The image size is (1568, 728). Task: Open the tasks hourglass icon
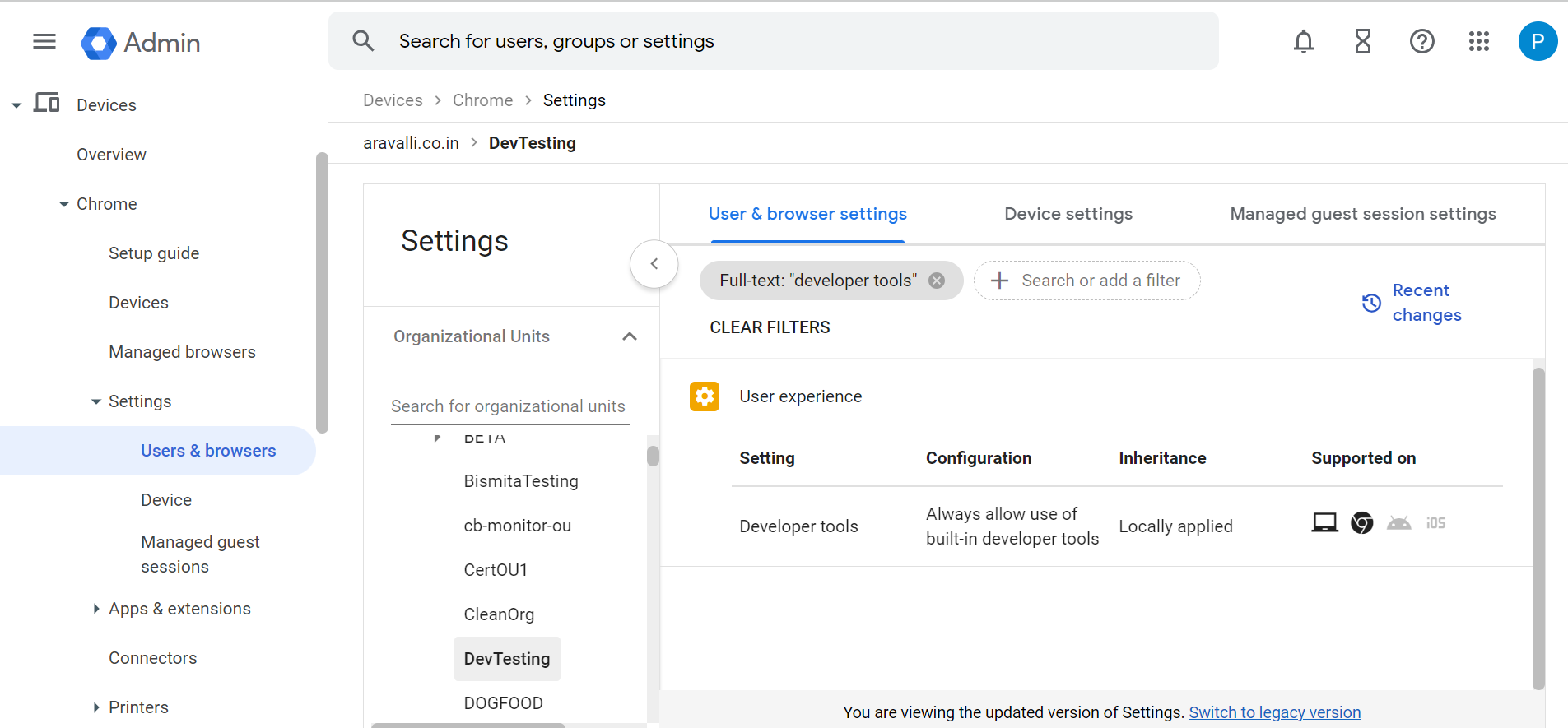[x=1363, y=41]
